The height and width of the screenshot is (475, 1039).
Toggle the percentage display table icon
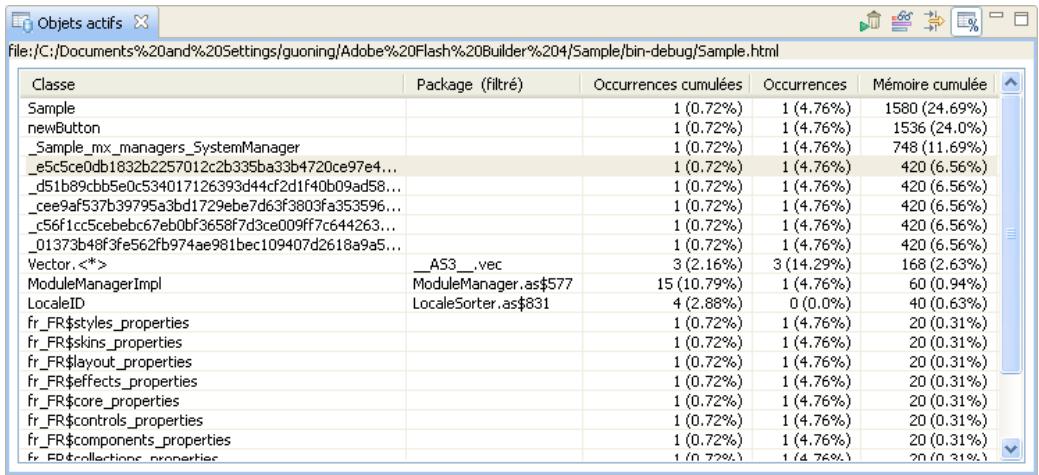(966, 22)
